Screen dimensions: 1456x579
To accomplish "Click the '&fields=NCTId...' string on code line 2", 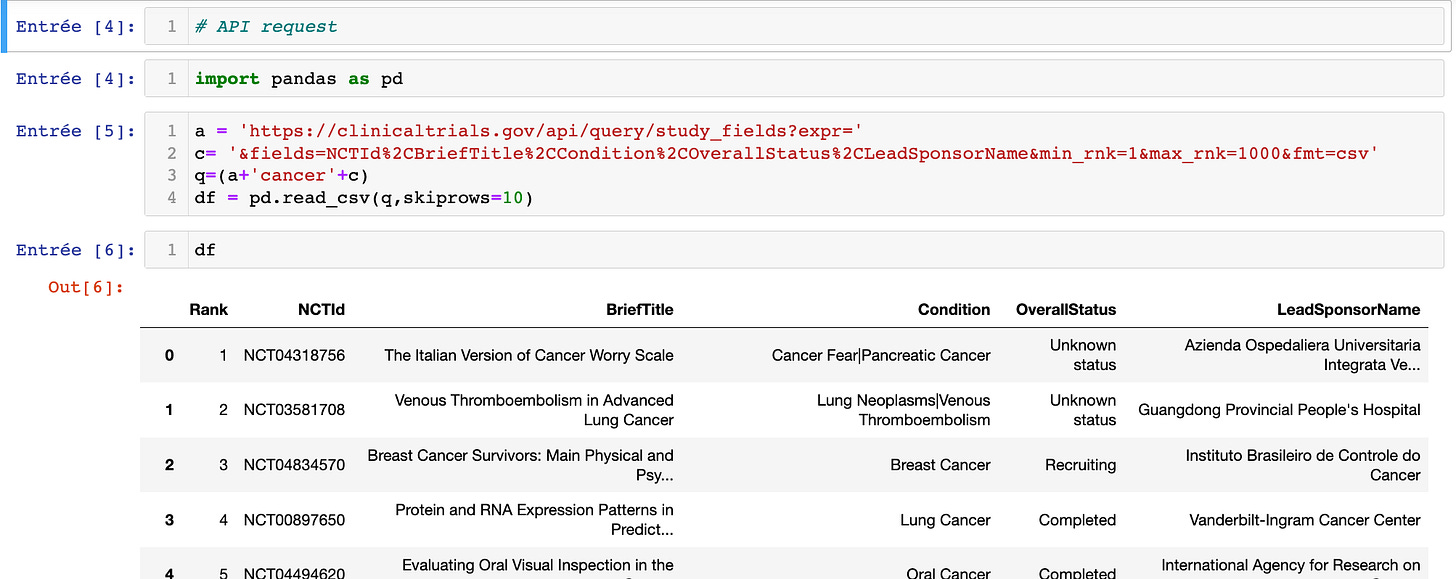I will tap(804, 153).
